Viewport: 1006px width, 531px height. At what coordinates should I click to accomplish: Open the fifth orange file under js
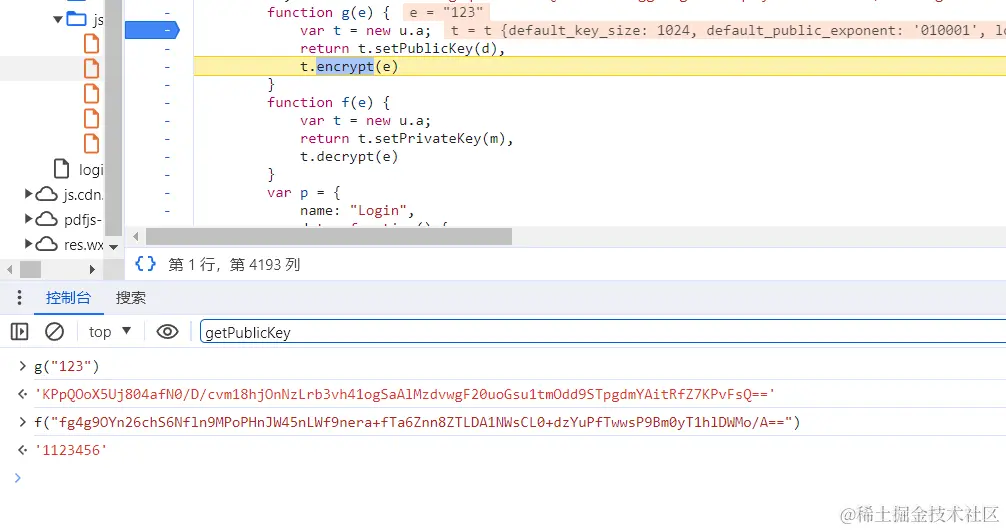click(92, 144)
